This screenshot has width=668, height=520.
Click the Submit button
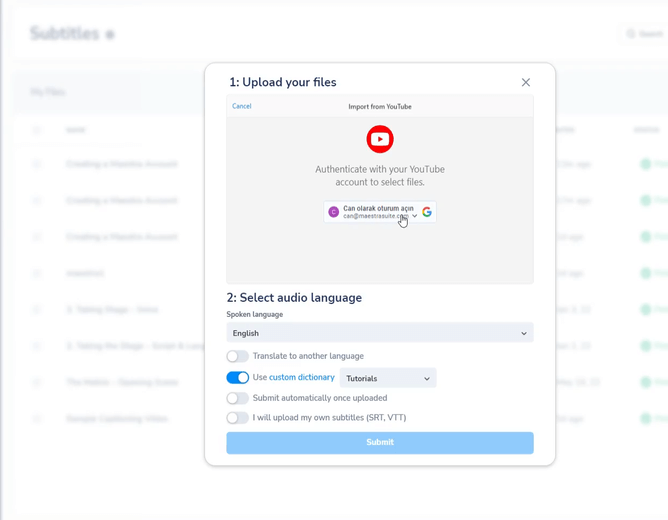pyautogui.click(x=380, y=442)
